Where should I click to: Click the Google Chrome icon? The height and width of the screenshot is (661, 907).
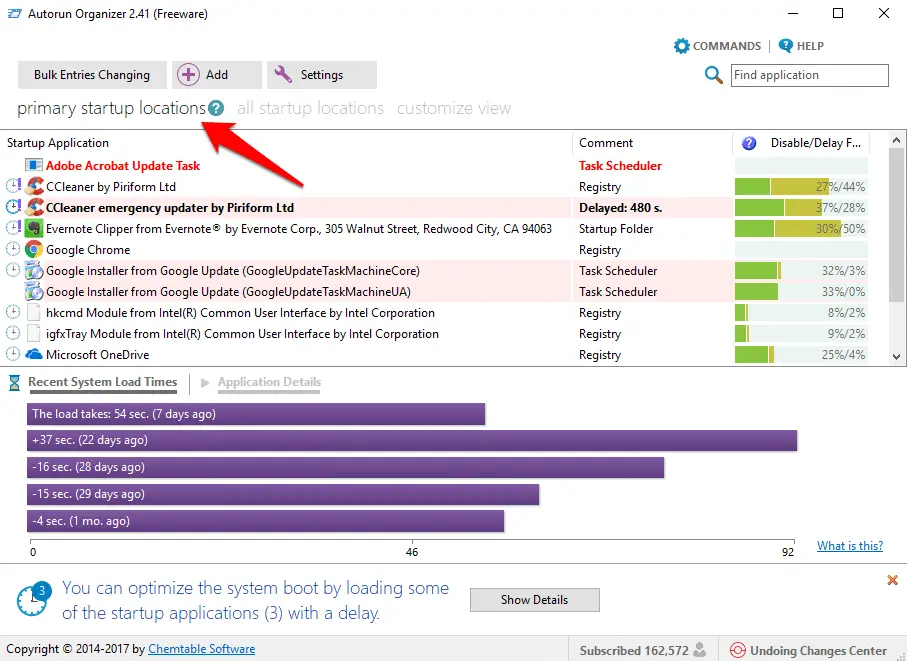34,249
